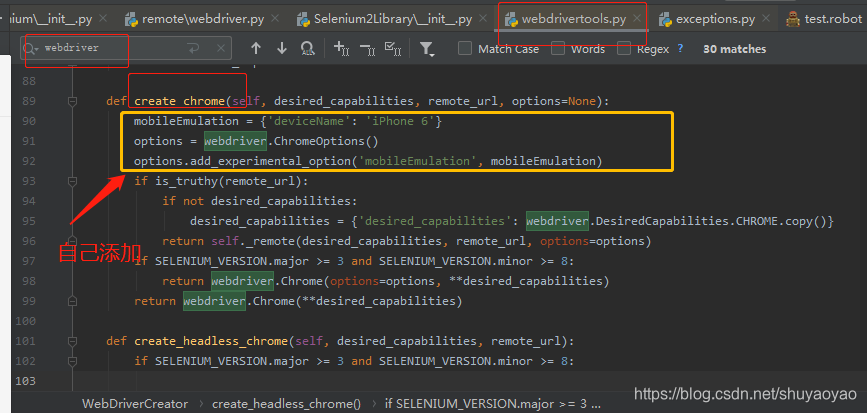Unselect occurrence icon in search bar
The width and height of the screenshot is (867, 413).
[x=367, y=49]
